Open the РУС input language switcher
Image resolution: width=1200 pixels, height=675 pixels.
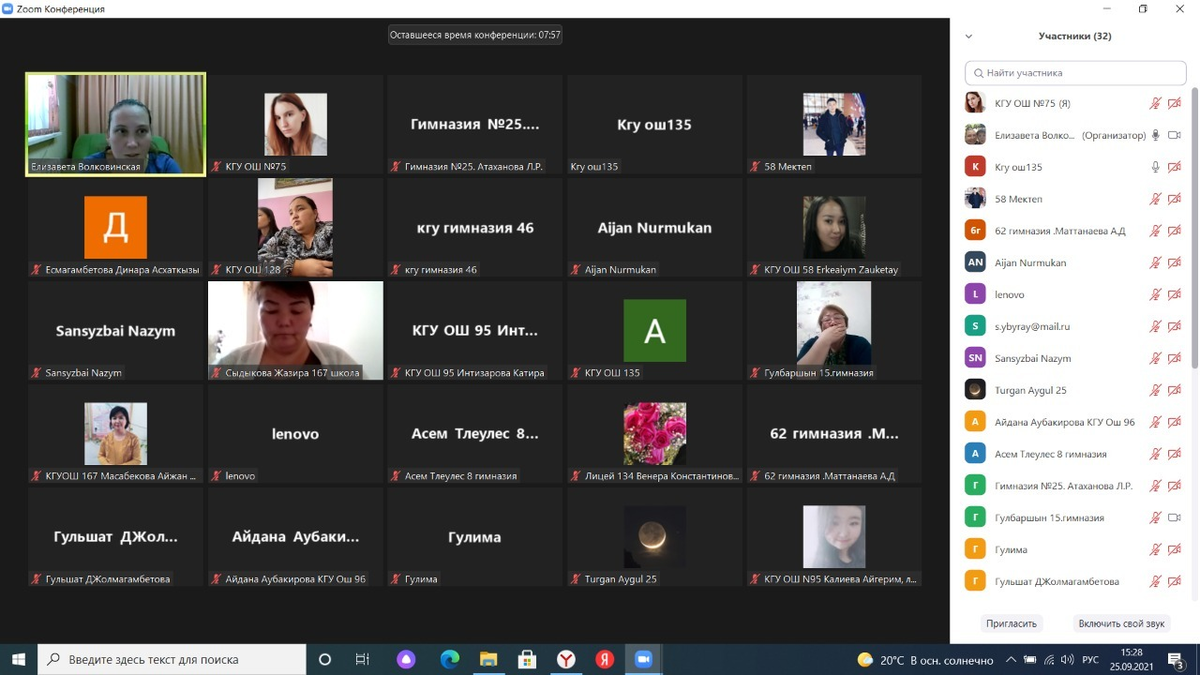point(1092,660)
